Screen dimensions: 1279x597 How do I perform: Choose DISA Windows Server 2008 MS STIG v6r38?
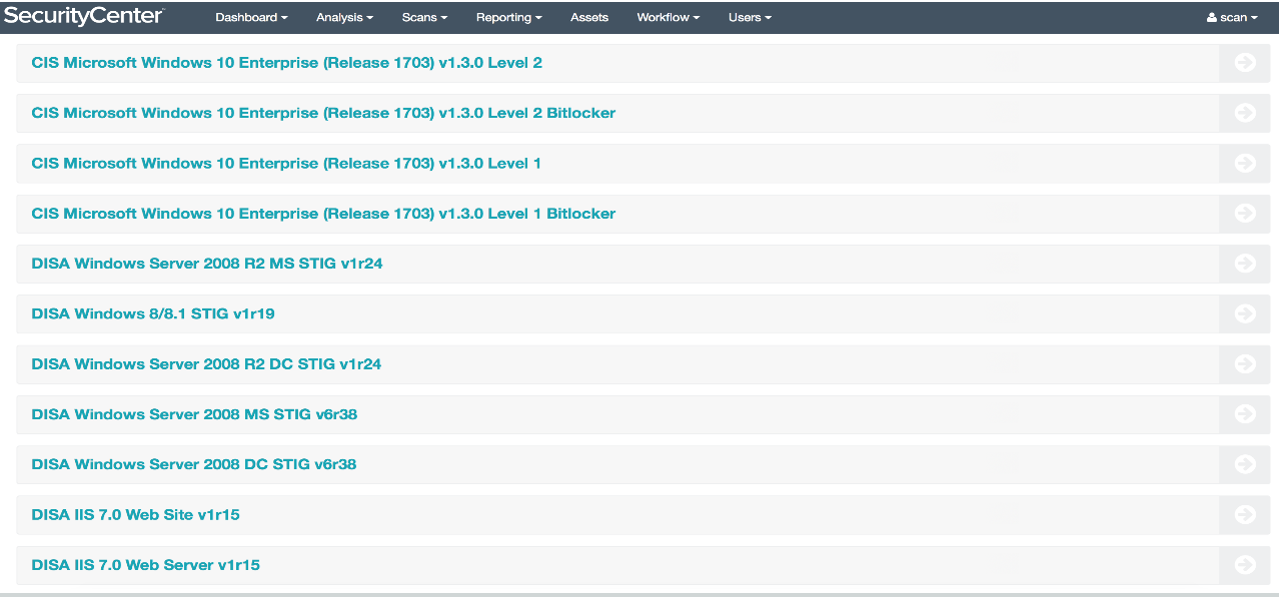pos(194,414)
